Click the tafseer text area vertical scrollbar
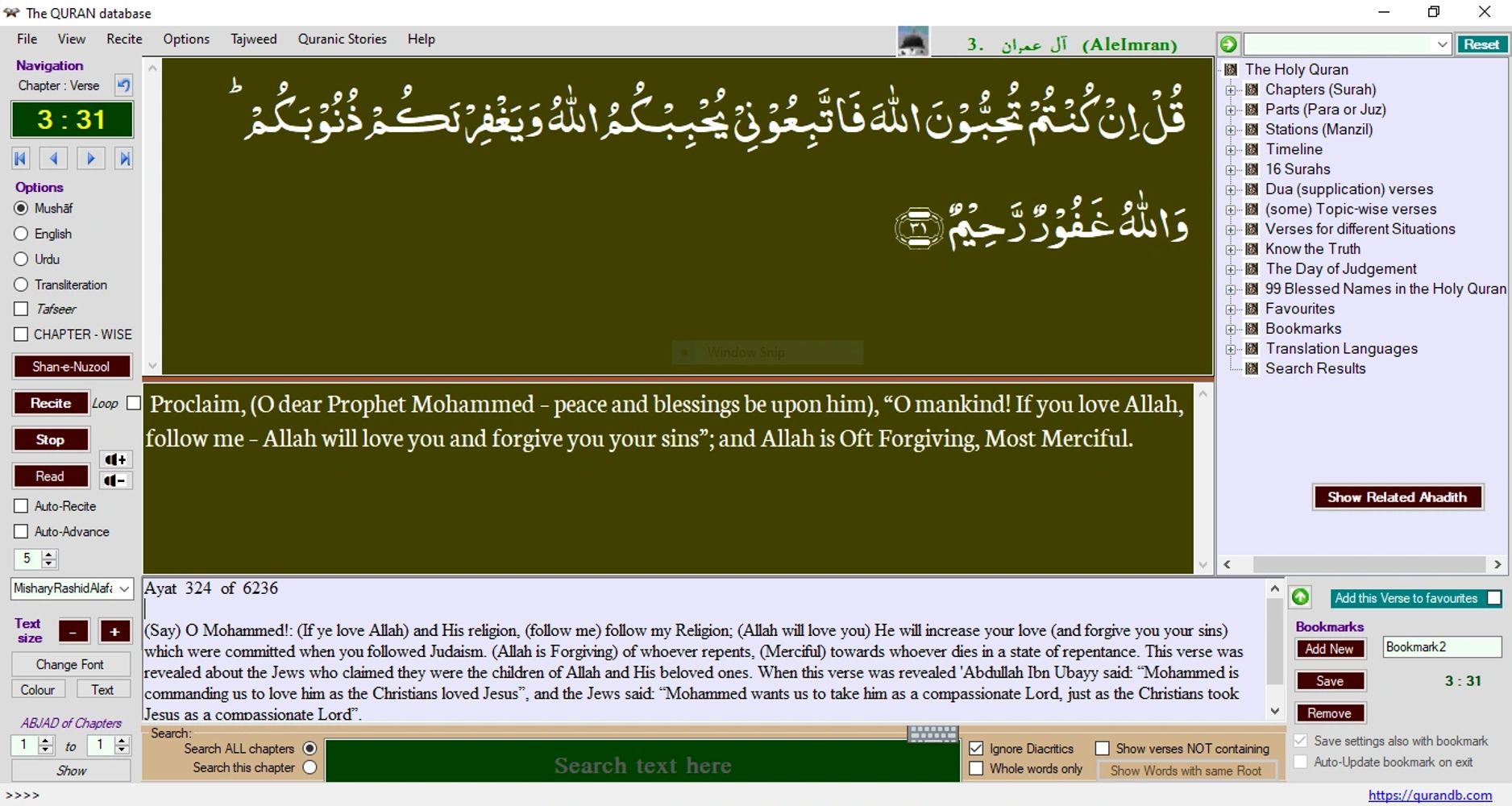The height and width of the screenshot is (806, 1512). tap(1274, 650)
